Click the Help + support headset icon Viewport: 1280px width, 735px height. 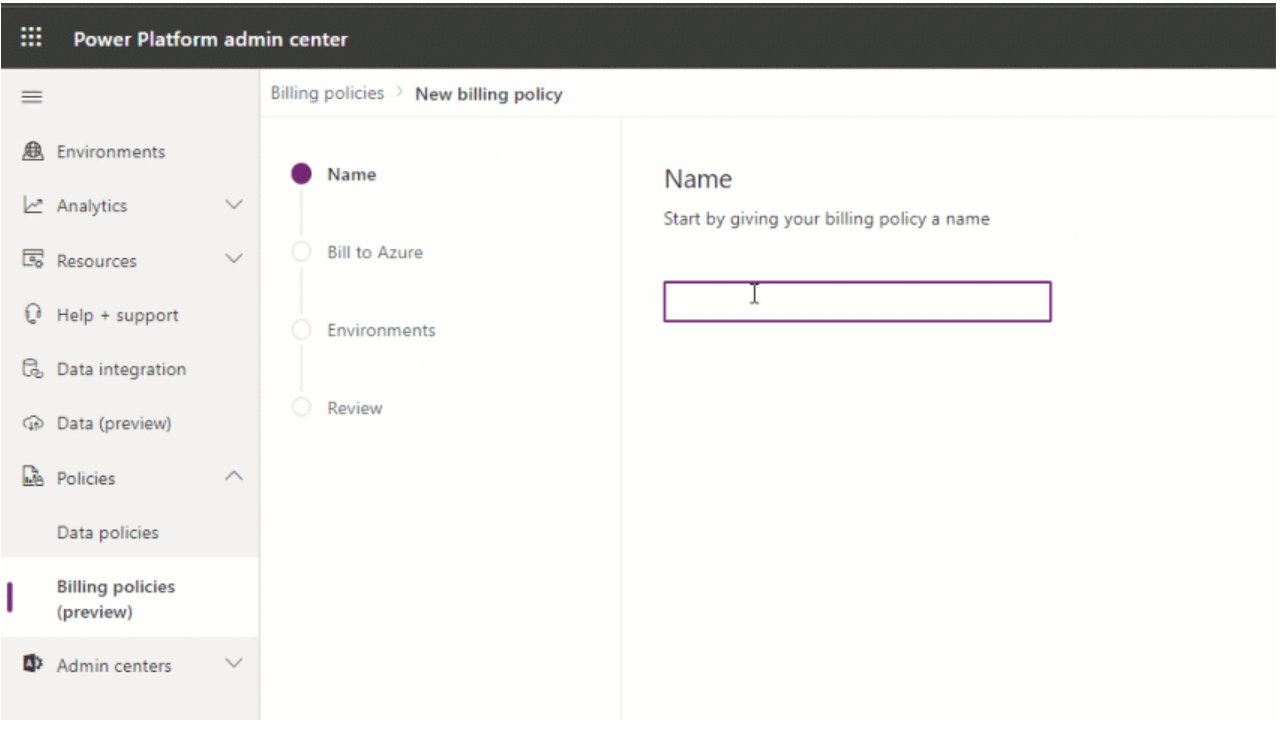[x=33, y=315]
